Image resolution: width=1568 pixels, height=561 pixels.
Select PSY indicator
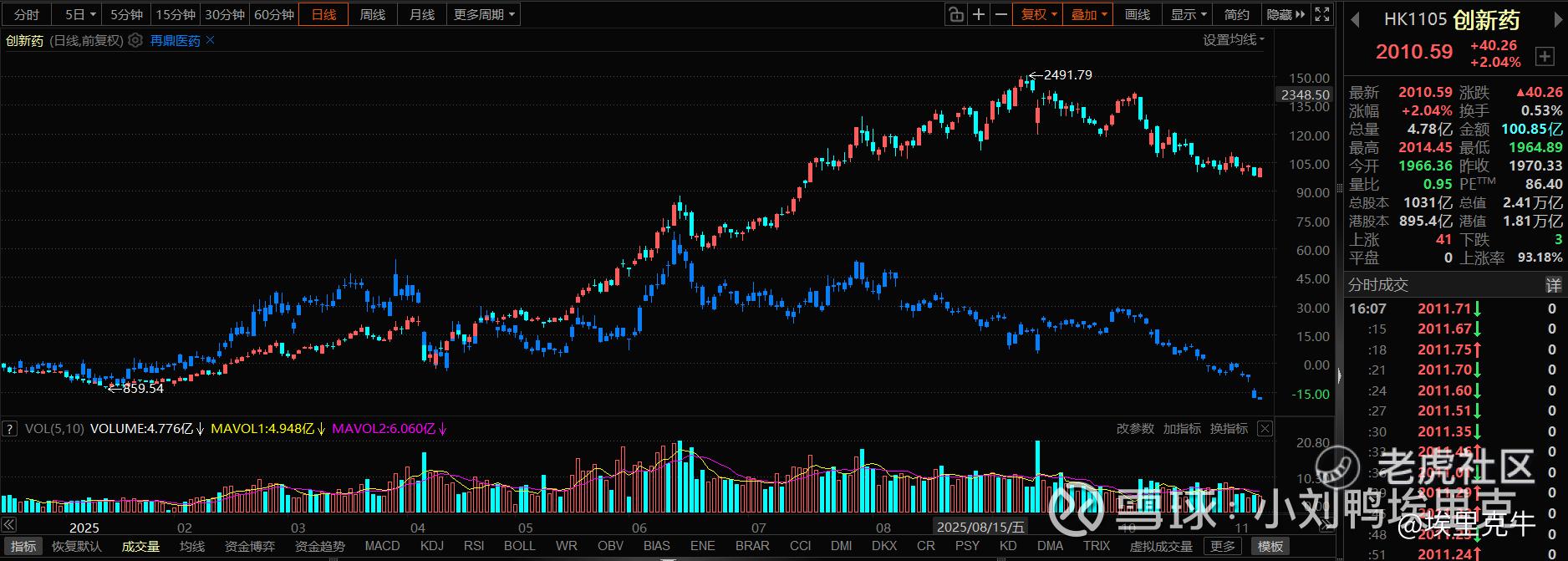[967, 546]
